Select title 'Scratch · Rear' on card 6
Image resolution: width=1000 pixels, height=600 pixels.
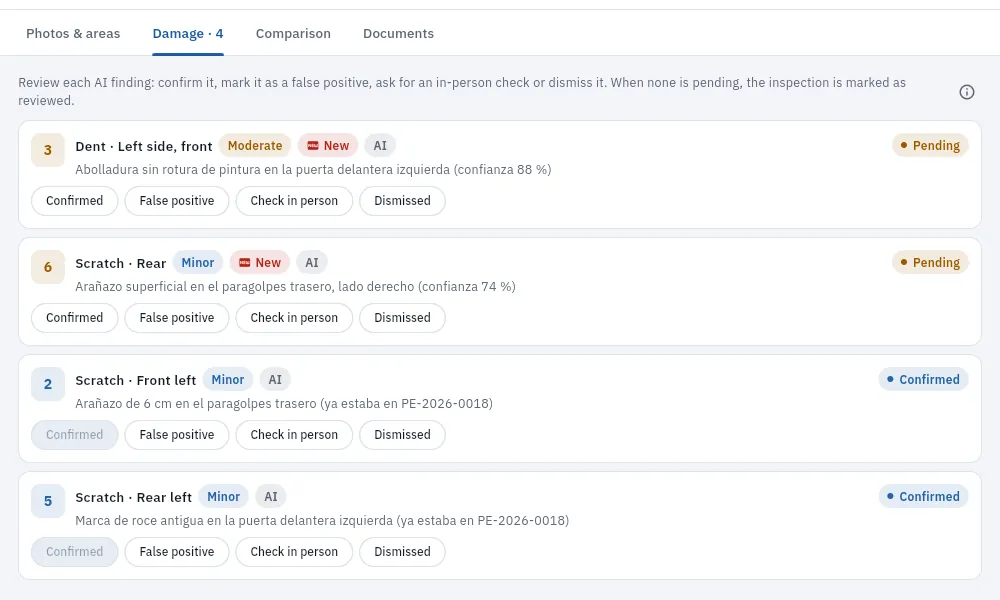(x=121, y=263)
